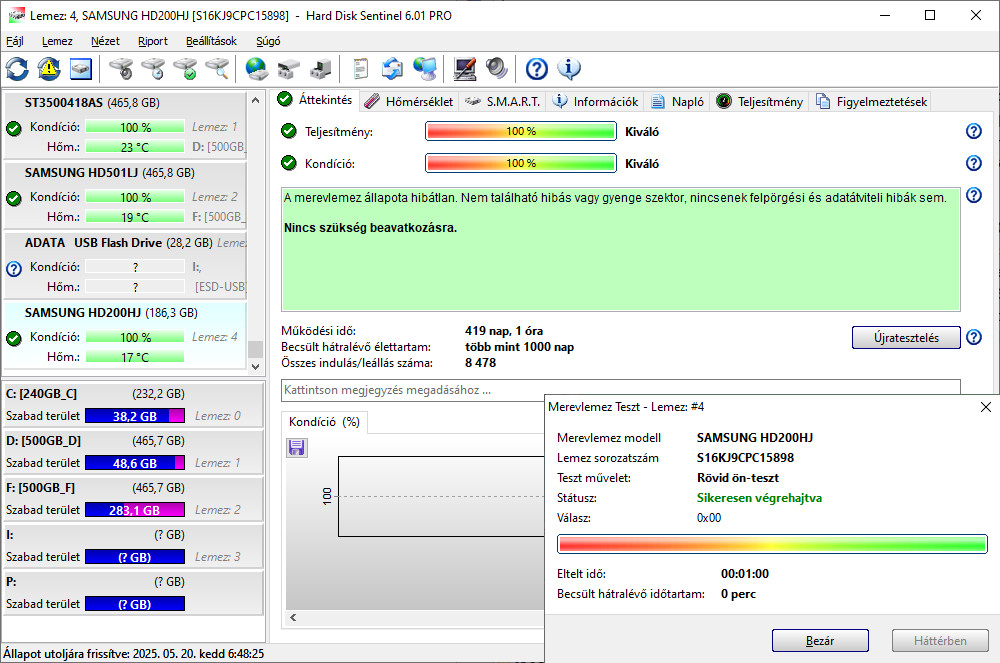Viewport: 1000px width, 663px height.
Task: Click green check icon of ST3500418AS disk
Action: tap(14, 129)
